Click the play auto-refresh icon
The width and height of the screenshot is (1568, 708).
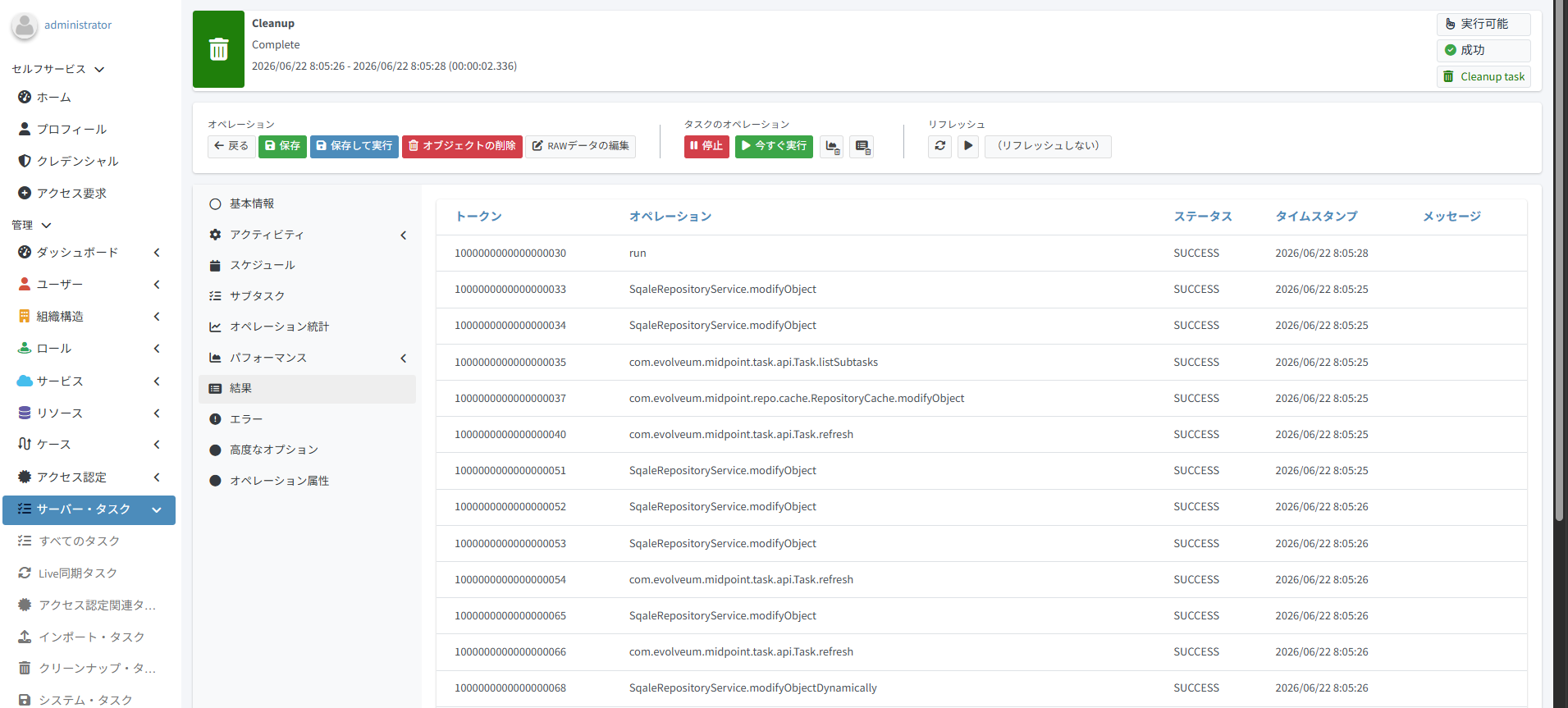tap(968, 146)
